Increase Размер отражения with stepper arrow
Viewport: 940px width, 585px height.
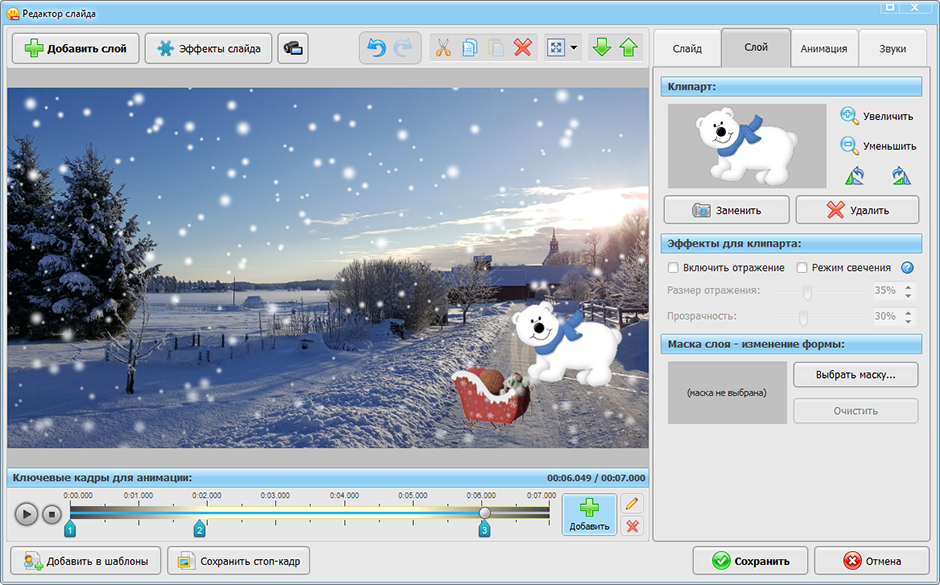point(908,287)
